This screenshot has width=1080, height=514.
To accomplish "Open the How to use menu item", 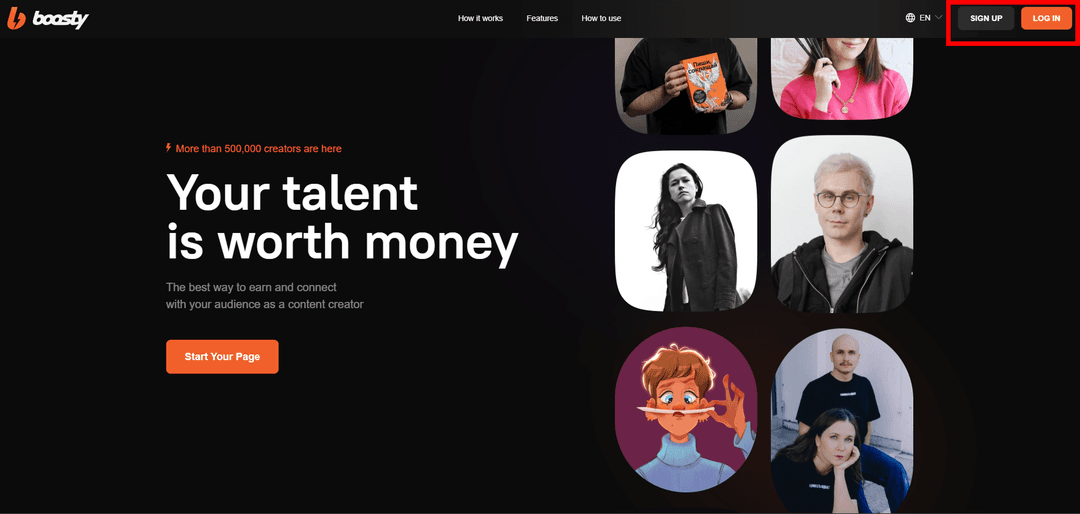I will click(x=601, y=19).
